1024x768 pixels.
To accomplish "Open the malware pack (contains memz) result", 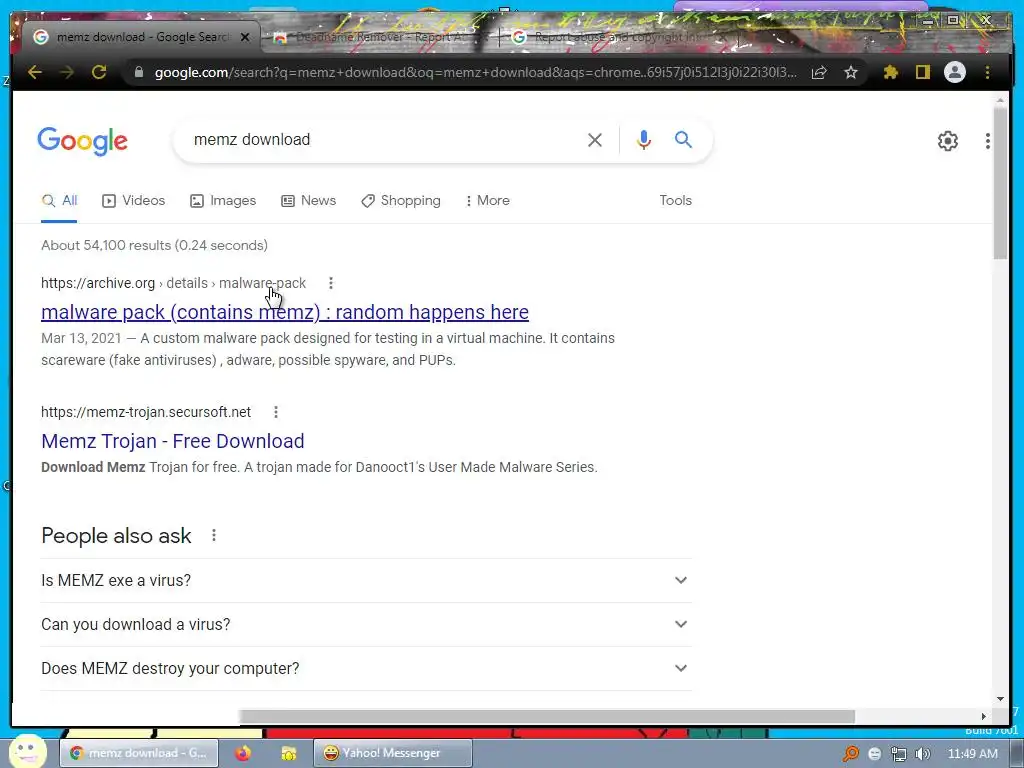I will point(285,312).
